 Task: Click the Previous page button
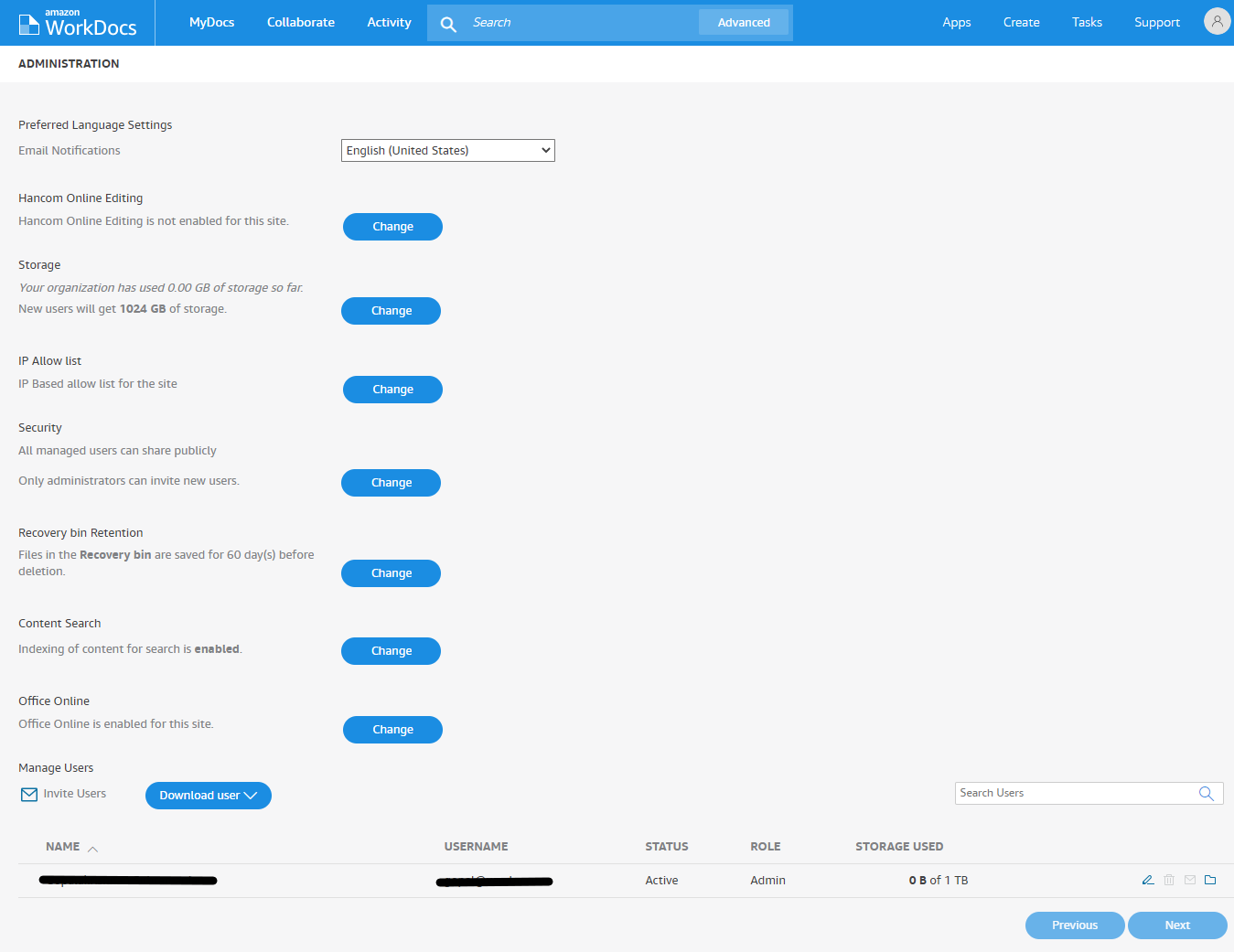[x=1075, y=925]
